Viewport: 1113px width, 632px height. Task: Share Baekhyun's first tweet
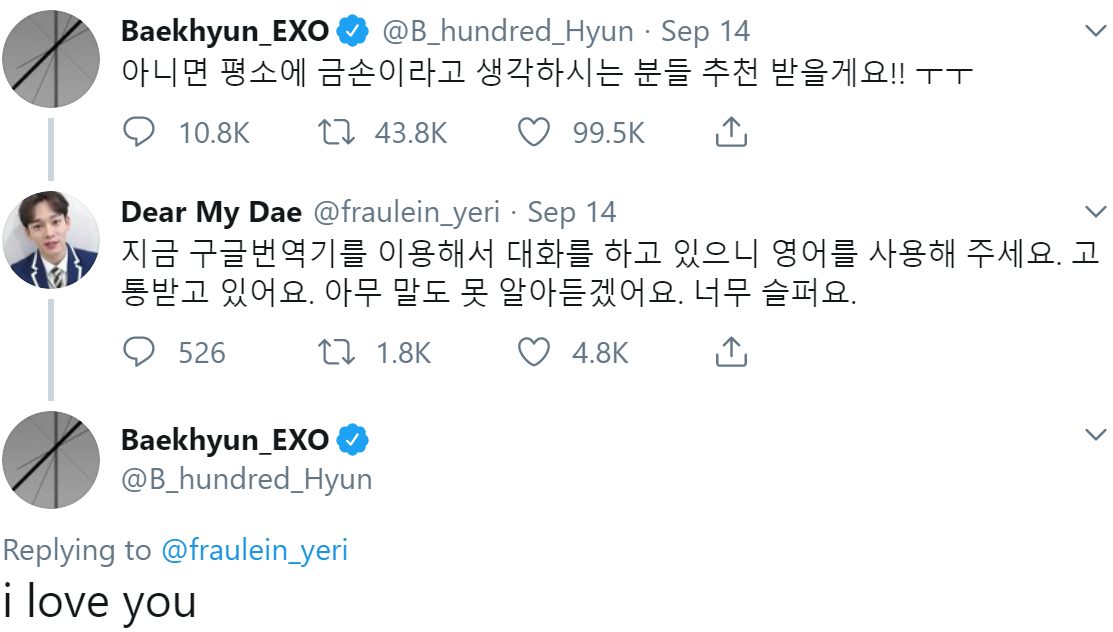(731, 132)
